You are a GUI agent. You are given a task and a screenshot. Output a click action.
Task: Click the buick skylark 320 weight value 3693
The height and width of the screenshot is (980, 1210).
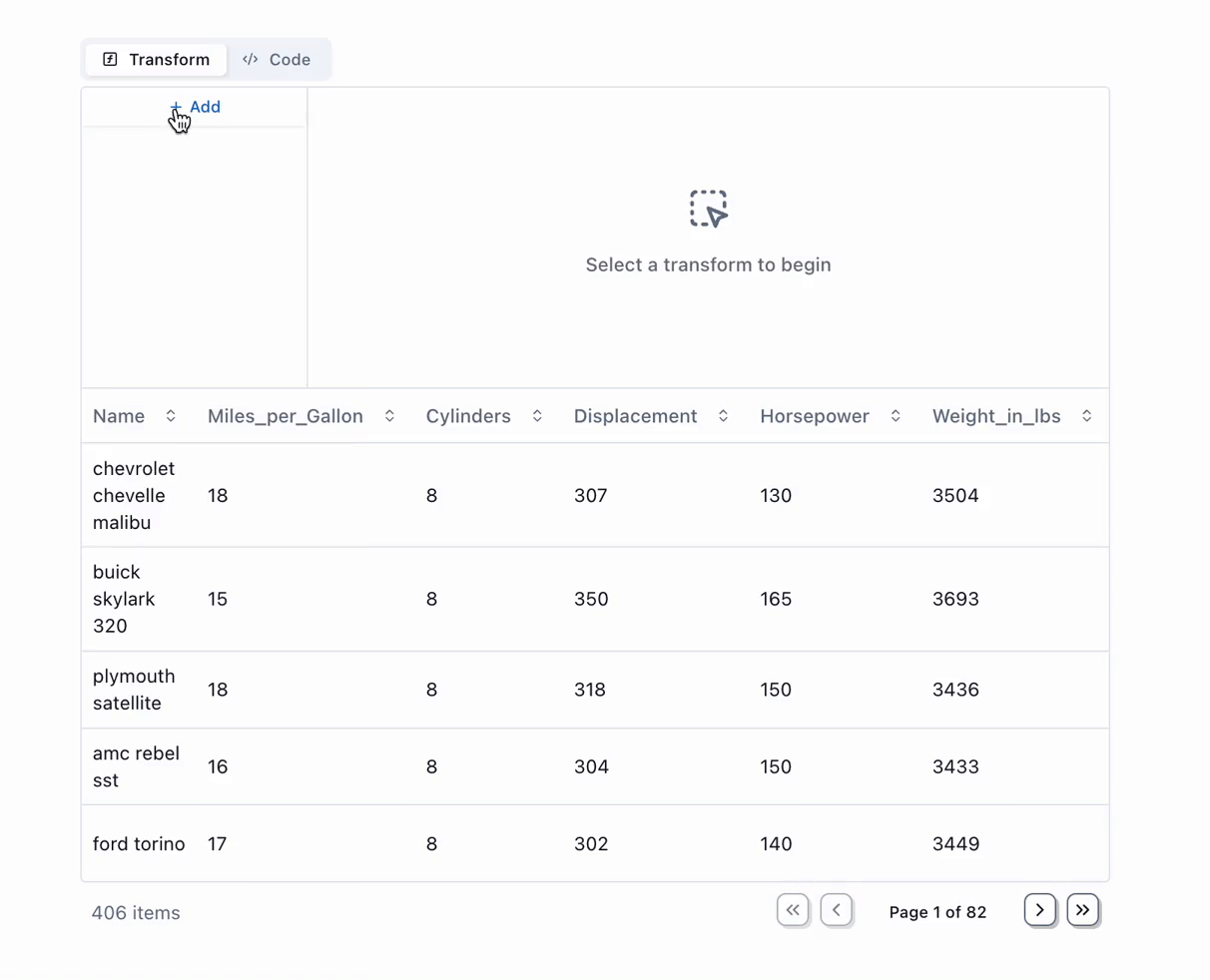pyautogui.click(x=955, y=599)
